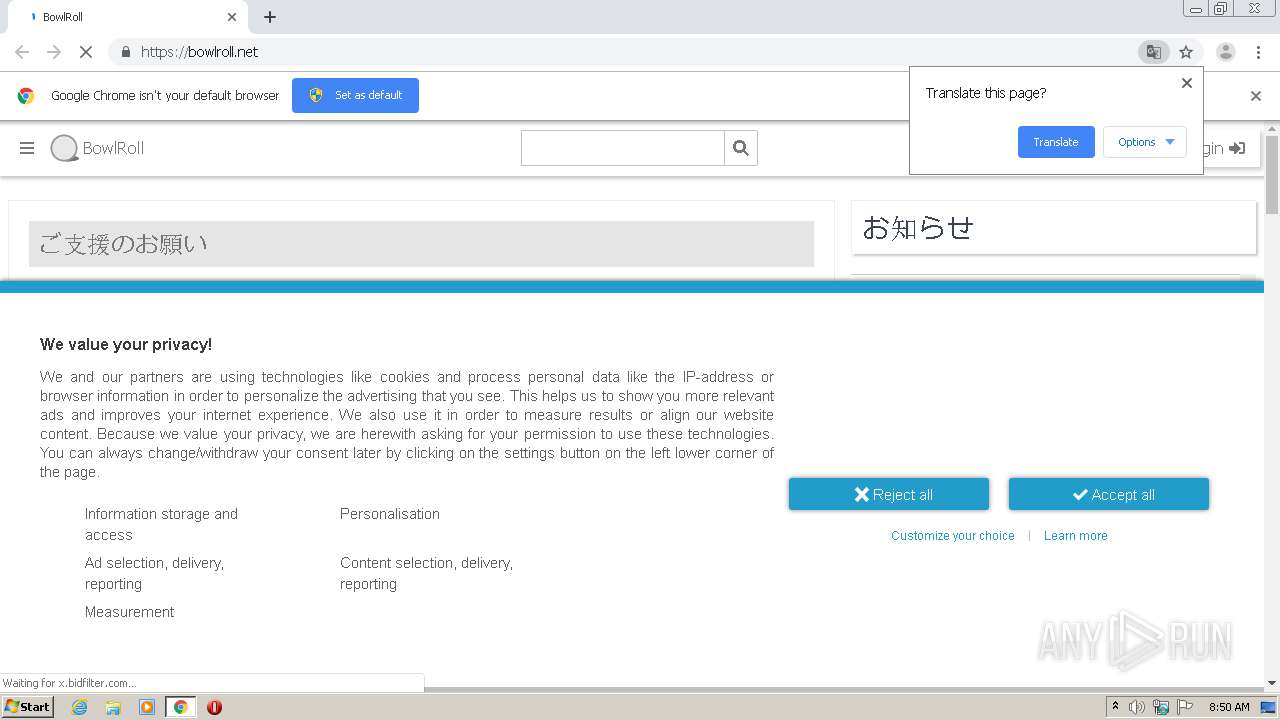Click the page vertical scrollbar thumb
Viewport: 1280px width, 720px height.
[1272, 175]
